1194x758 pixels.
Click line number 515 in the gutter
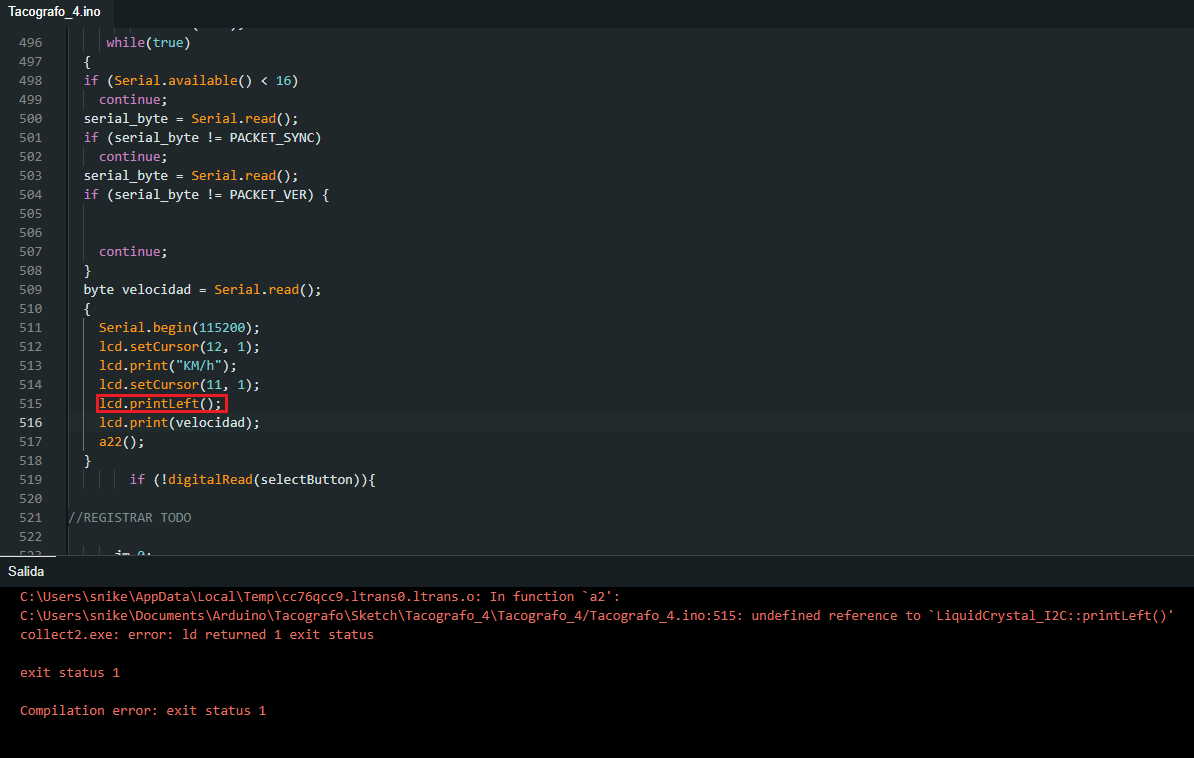click(x=30, y=404)
